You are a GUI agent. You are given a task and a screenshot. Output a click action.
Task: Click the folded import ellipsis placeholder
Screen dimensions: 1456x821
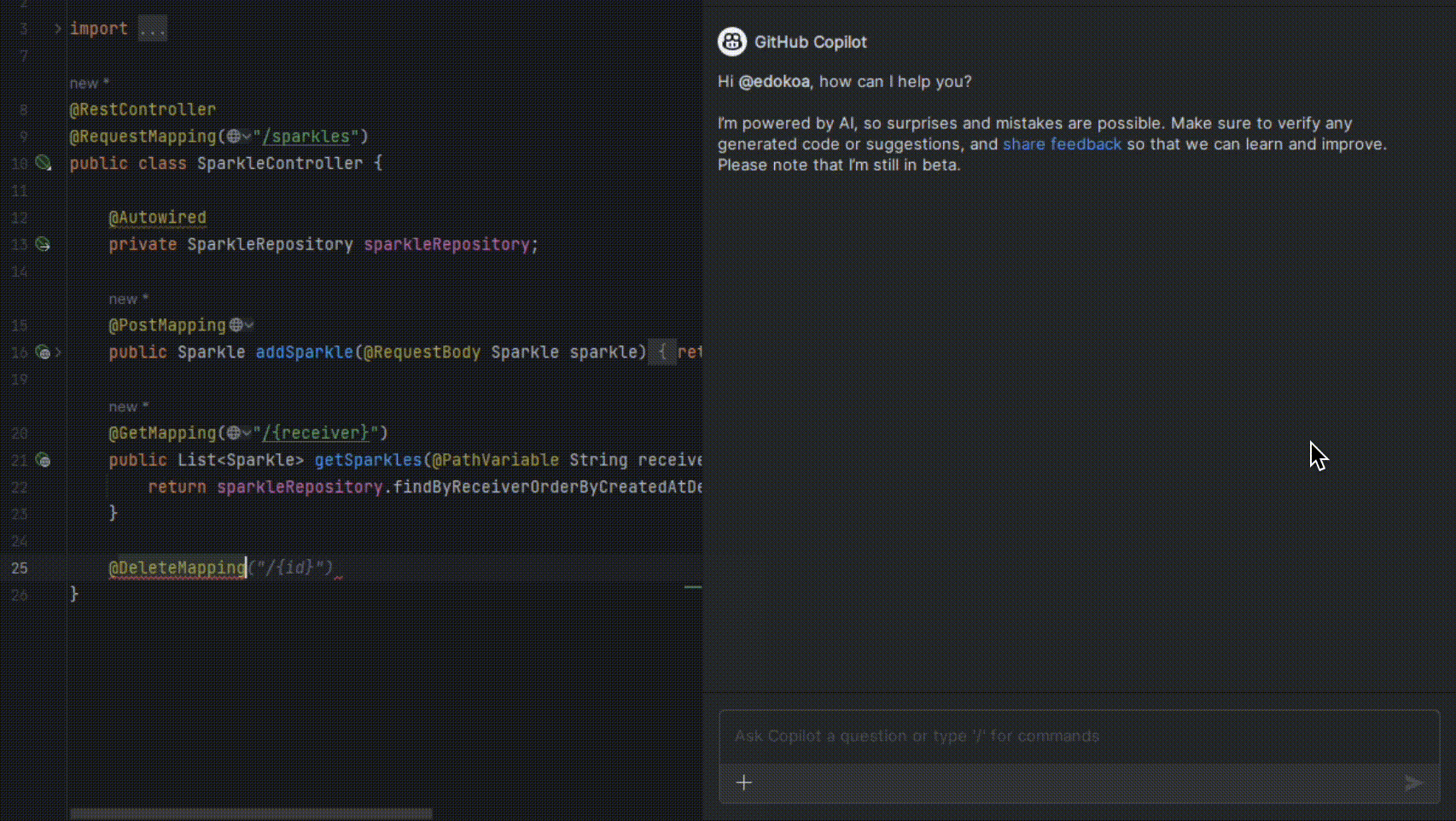coord(153,29)
